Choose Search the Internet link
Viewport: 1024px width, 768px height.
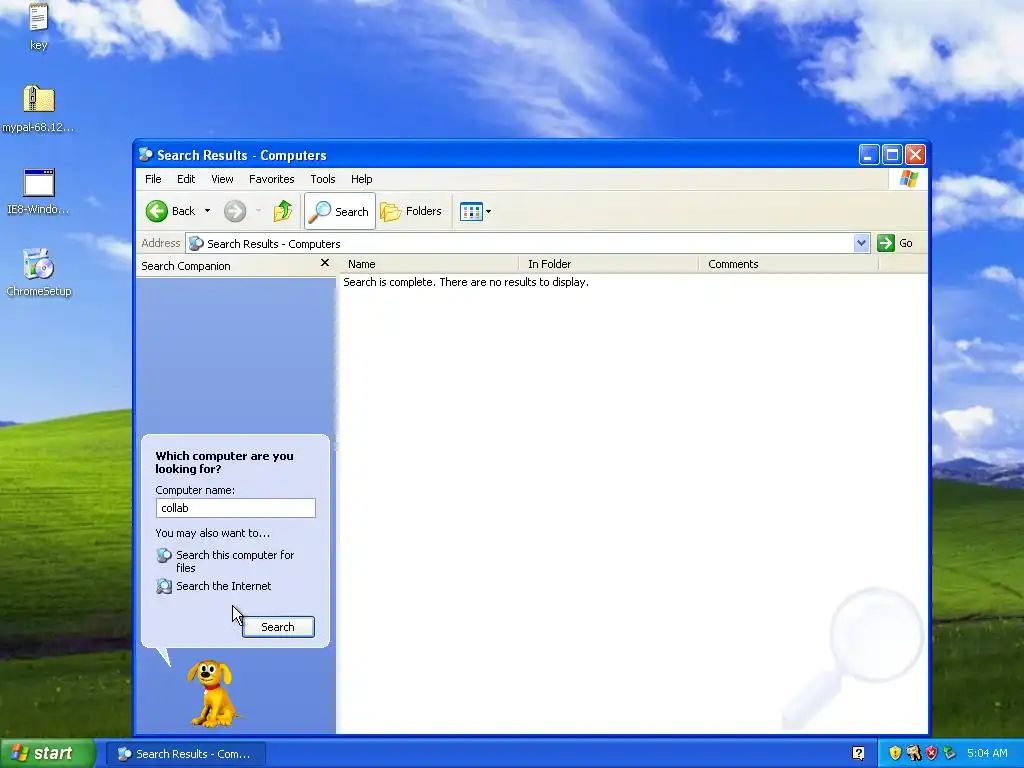[x=214, y=586]
